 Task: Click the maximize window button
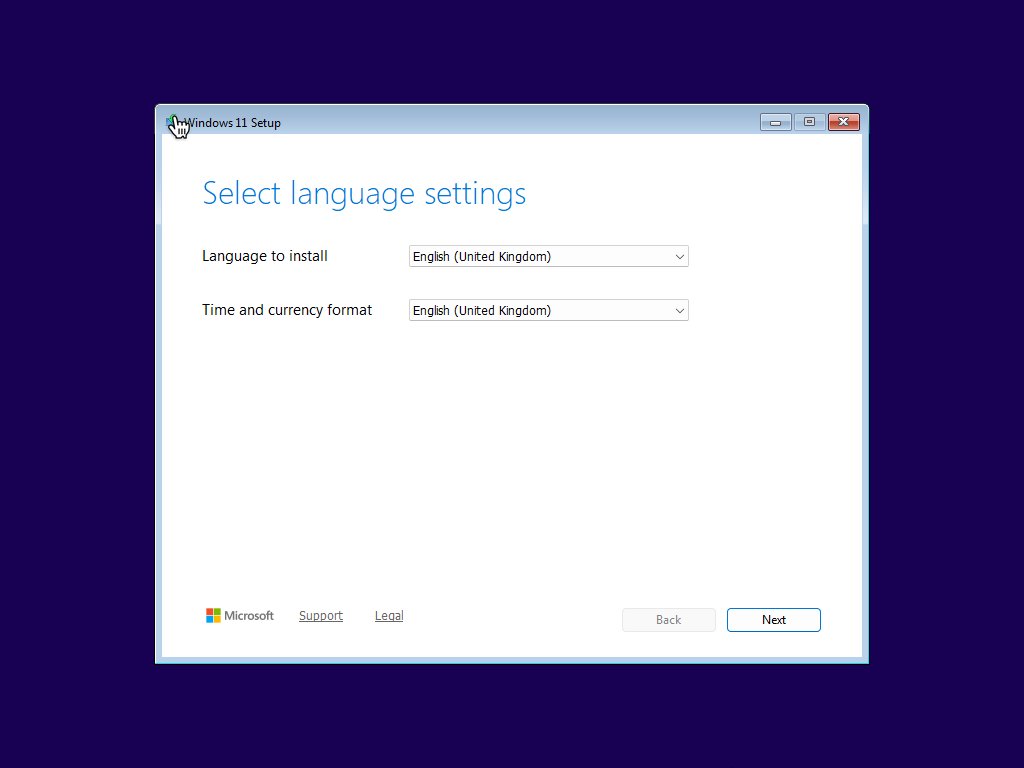pos(809,121)
